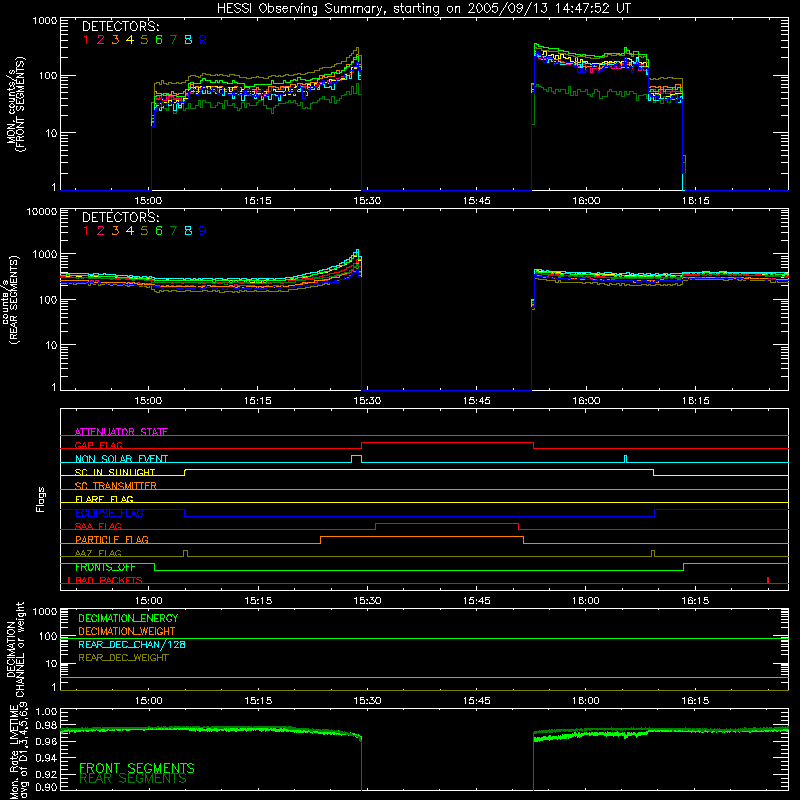The image size is (800, 800).
Task: Click the BAD_PACKETS flag label
Action: pos(109,580)
